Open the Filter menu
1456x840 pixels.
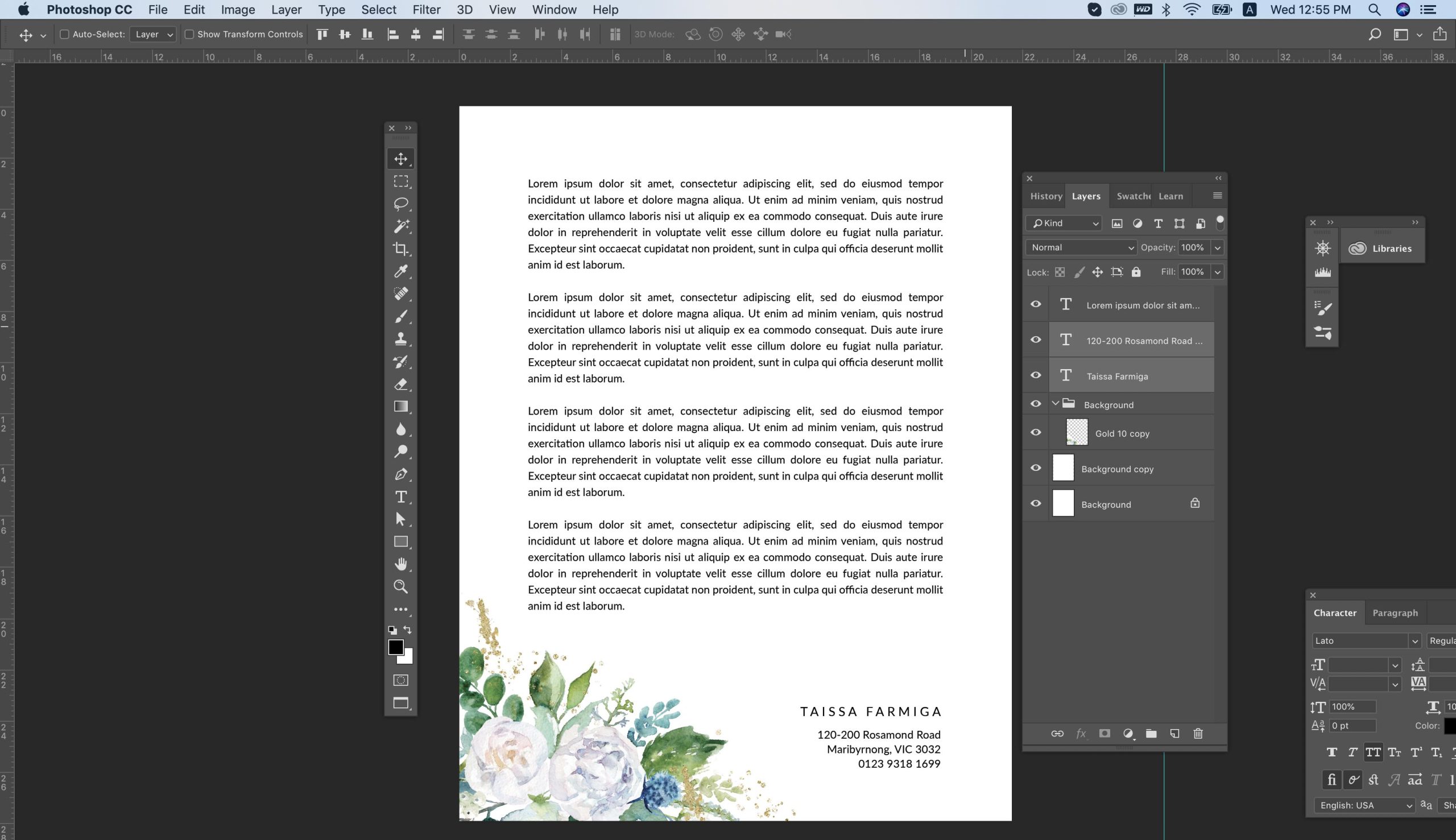426,10
